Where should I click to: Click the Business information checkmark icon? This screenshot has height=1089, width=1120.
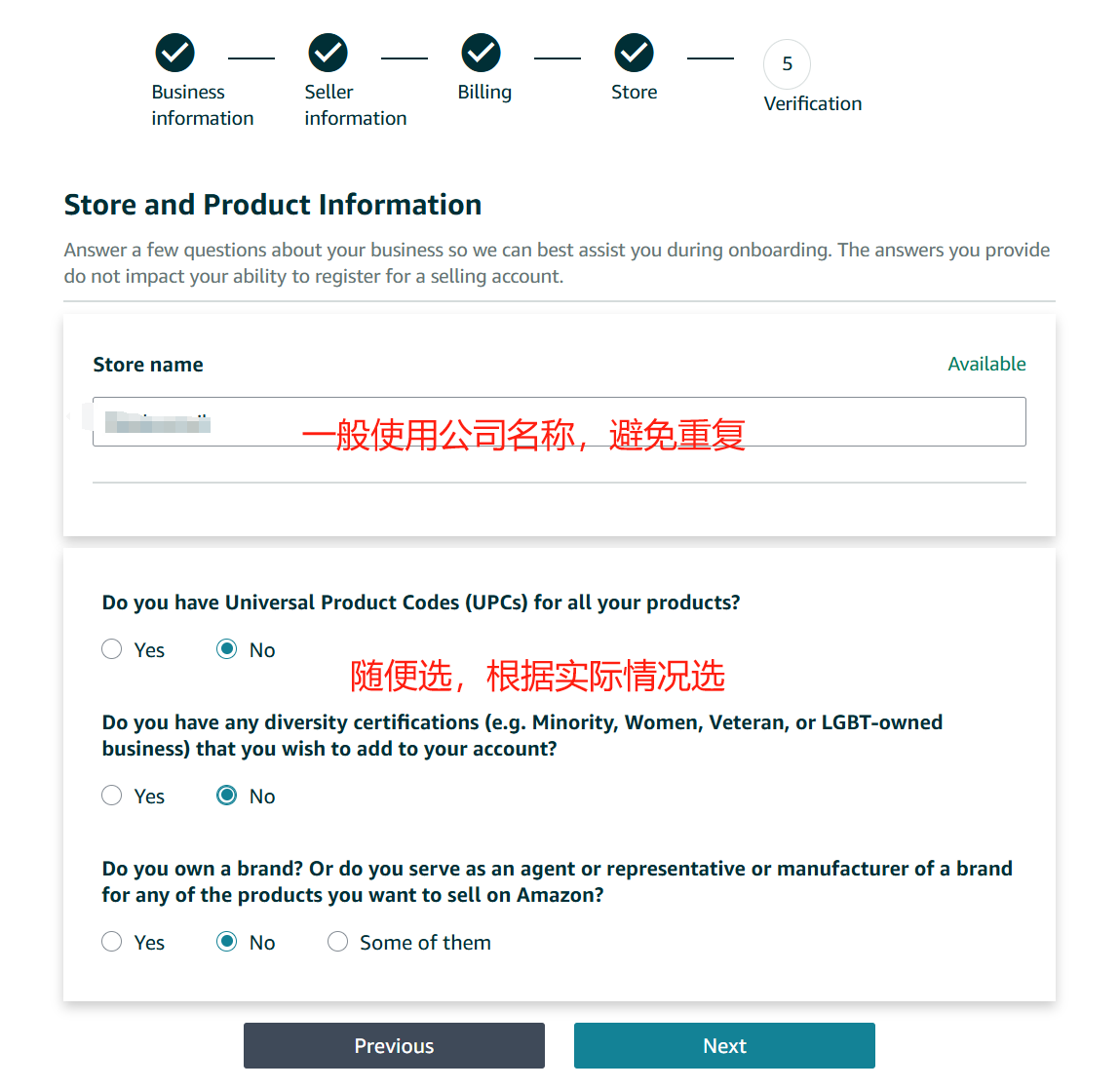(175, 53)
